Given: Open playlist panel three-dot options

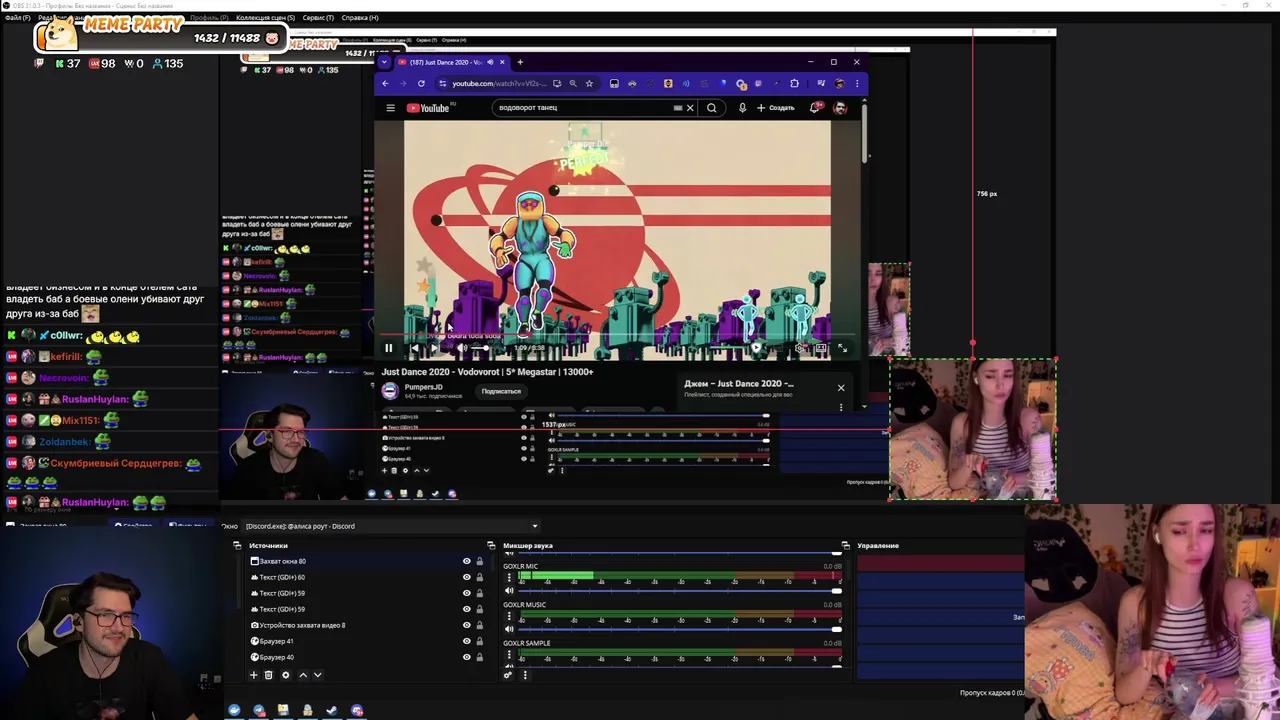Looking at the screenshot, I should [x=840, y=407].
